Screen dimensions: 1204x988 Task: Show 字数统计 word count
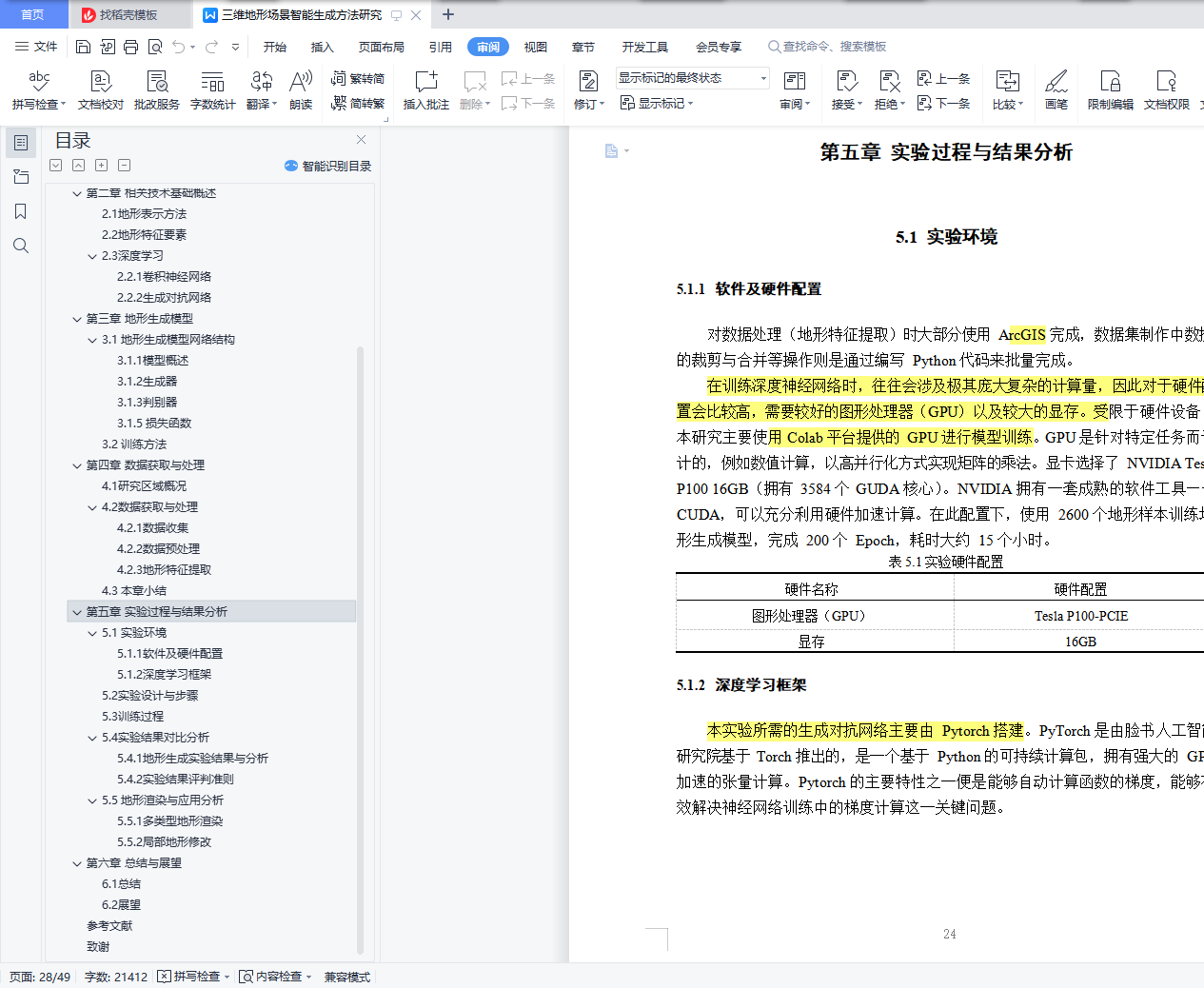point(213,90)
